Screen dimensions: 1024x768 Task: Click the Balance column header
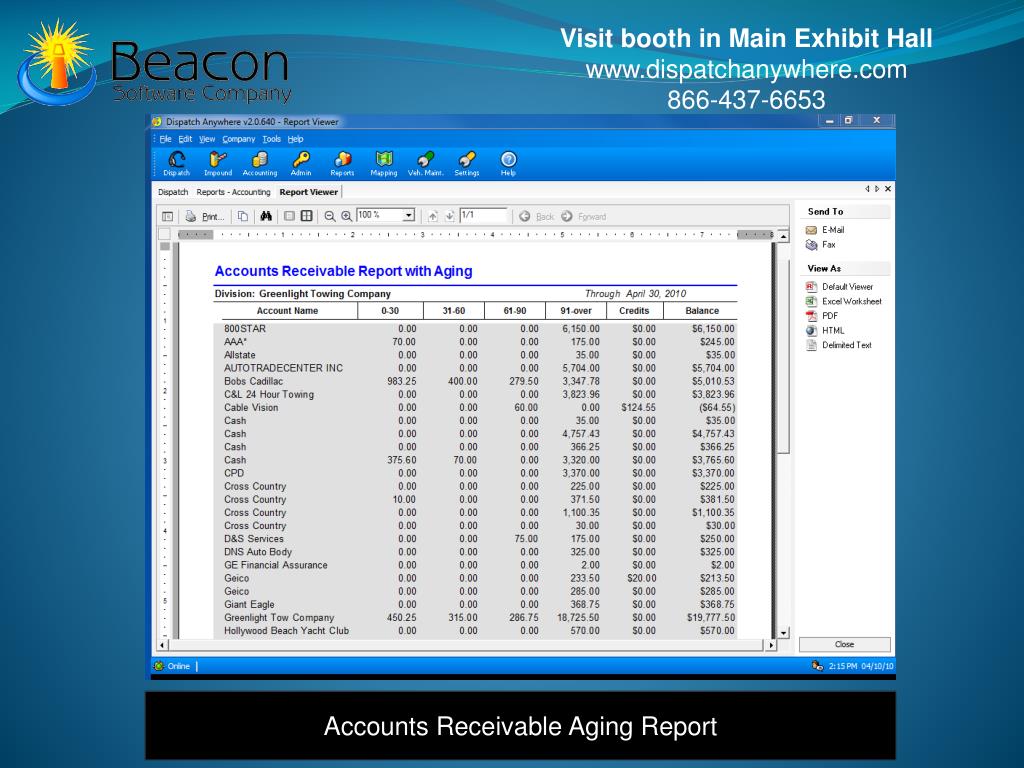pyautogui.click(x=701, y=311)
